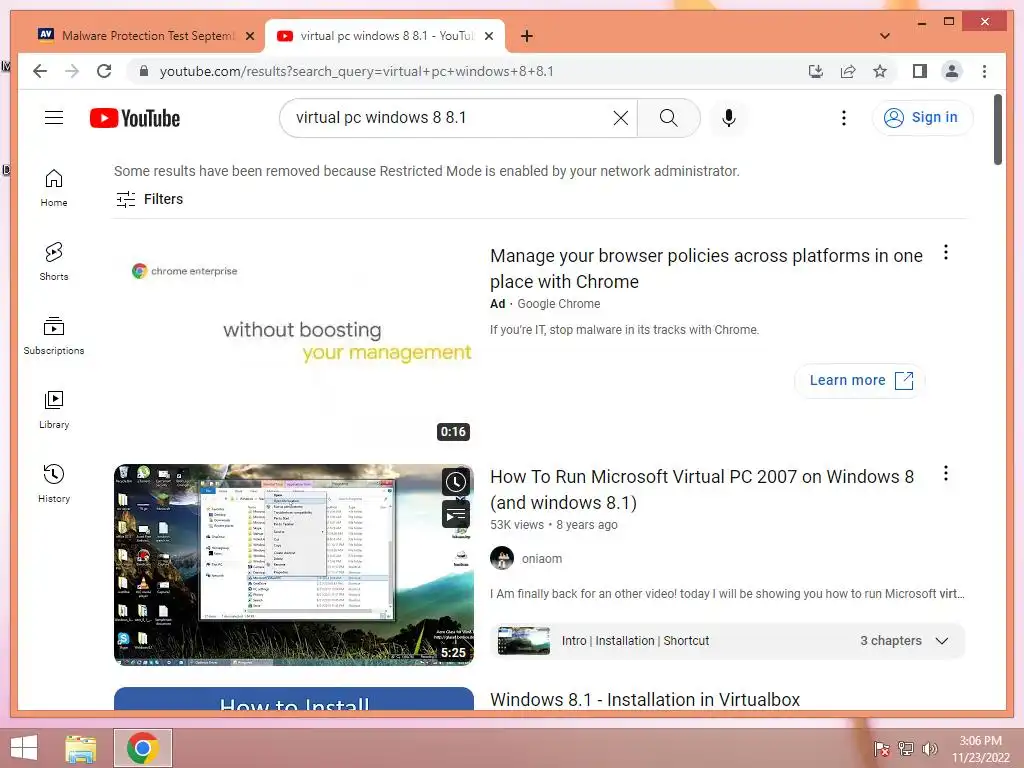Click the Sign in button
This screenshot has height=768, width=1024.
(921, 118)
